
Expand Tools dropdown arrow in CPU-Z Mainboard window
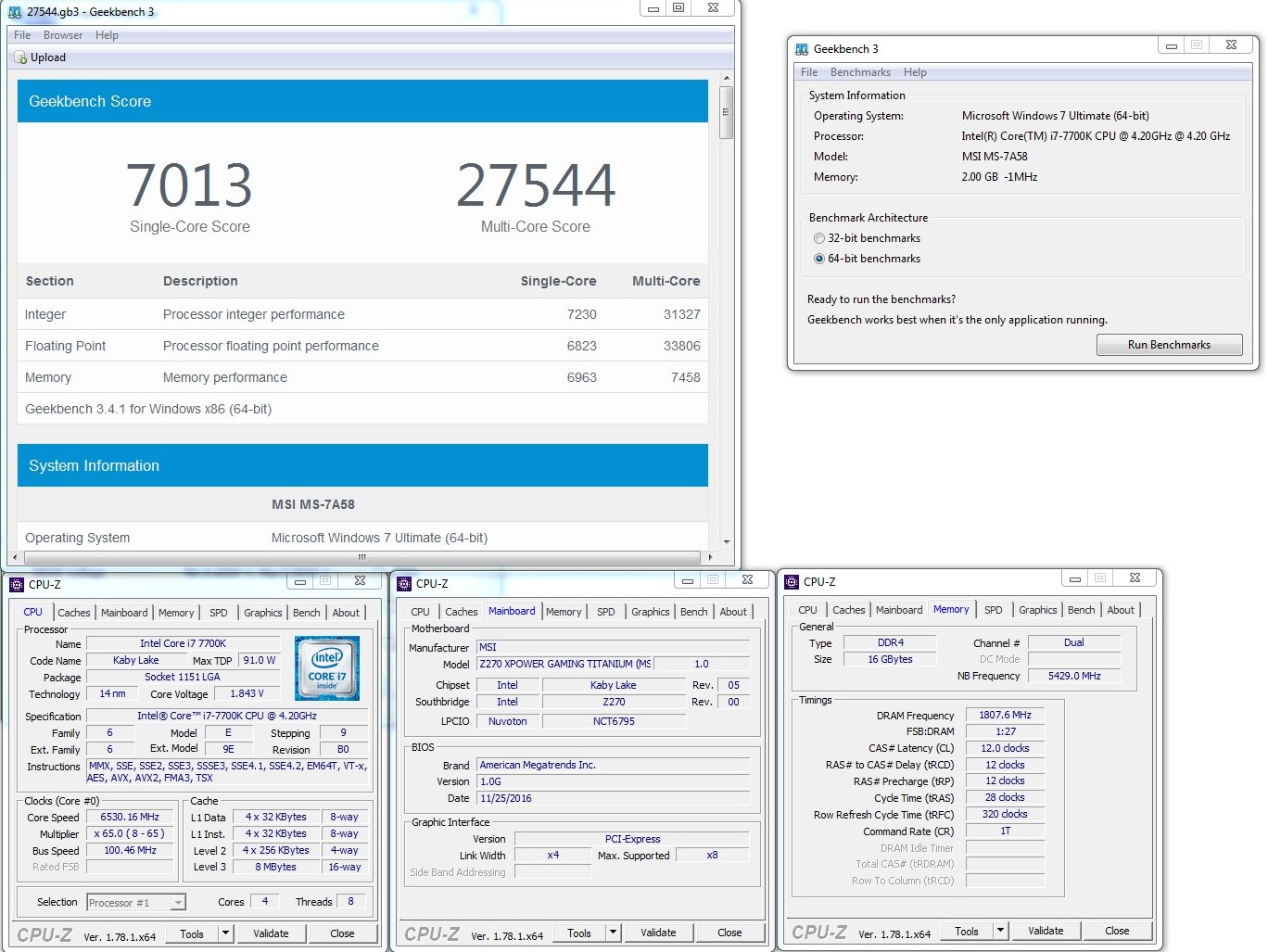[x=613, y=933]
